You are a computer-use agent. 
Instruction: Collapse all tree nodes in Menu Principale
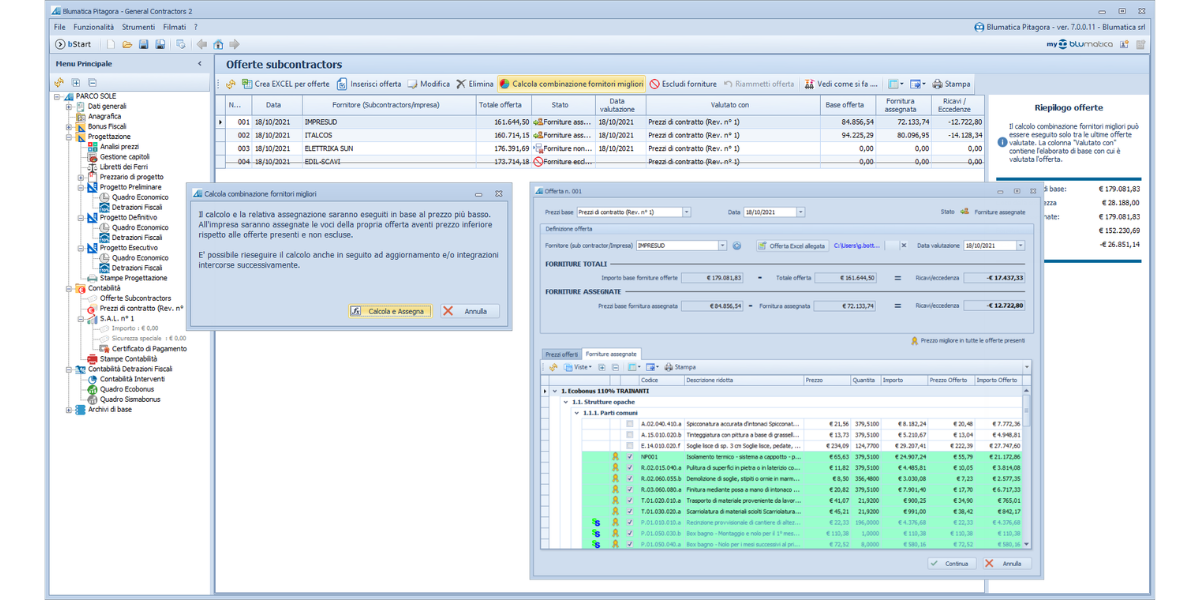pos(92,82)
